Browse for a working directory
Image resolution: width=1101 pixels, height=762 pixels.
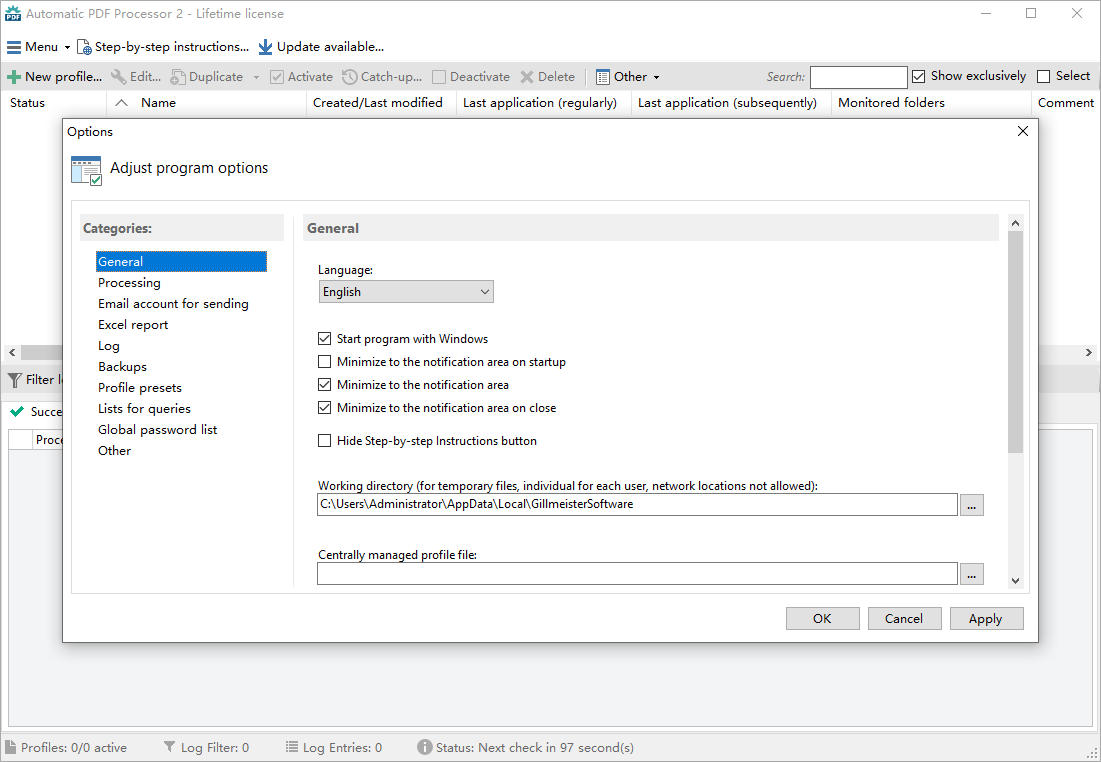click(971, 504)
